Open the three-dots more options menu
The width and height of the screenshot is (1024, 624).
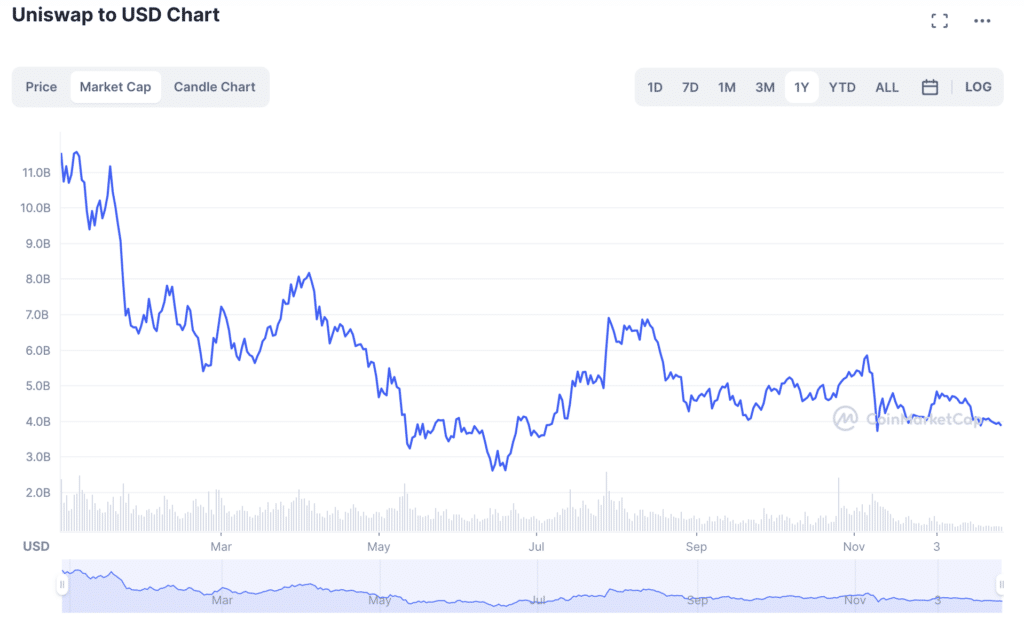tap(982, 21)
